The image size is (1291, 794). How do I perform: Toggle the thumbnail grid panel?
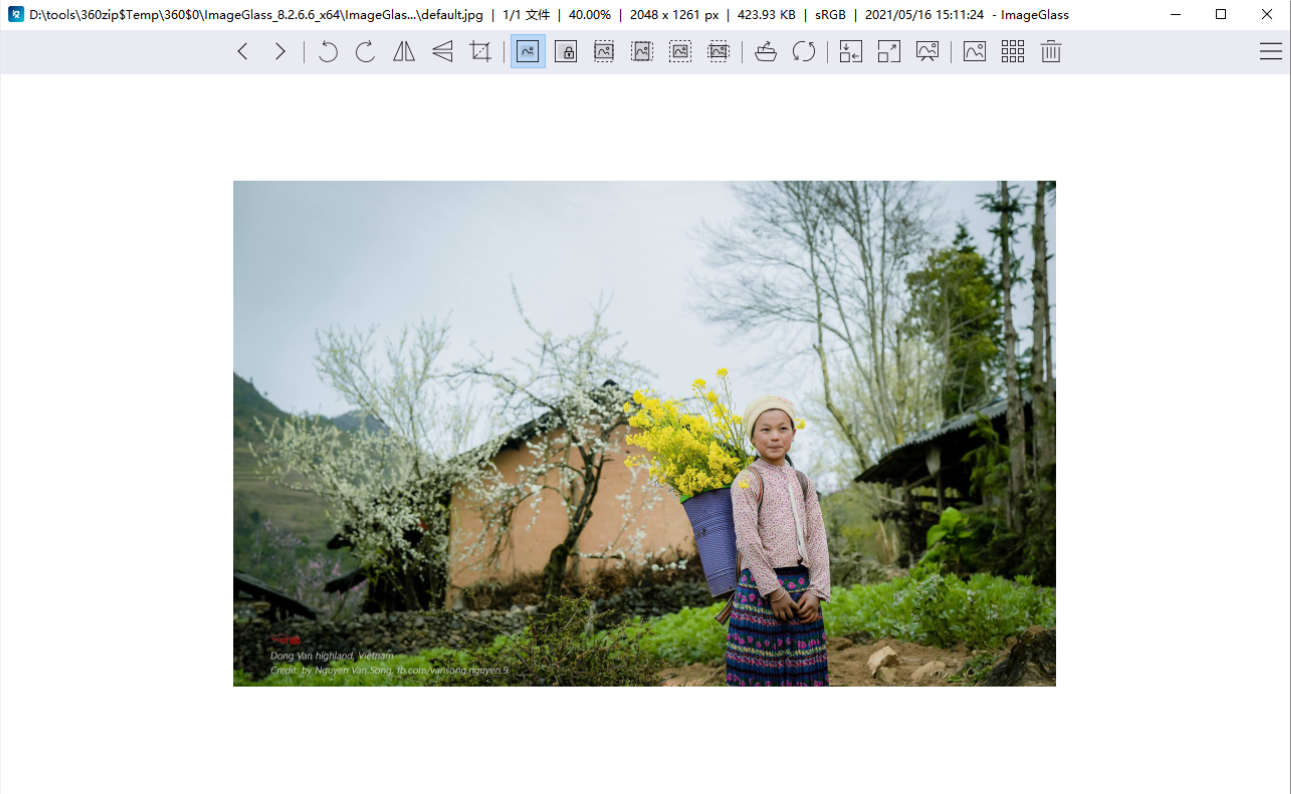1012,52
